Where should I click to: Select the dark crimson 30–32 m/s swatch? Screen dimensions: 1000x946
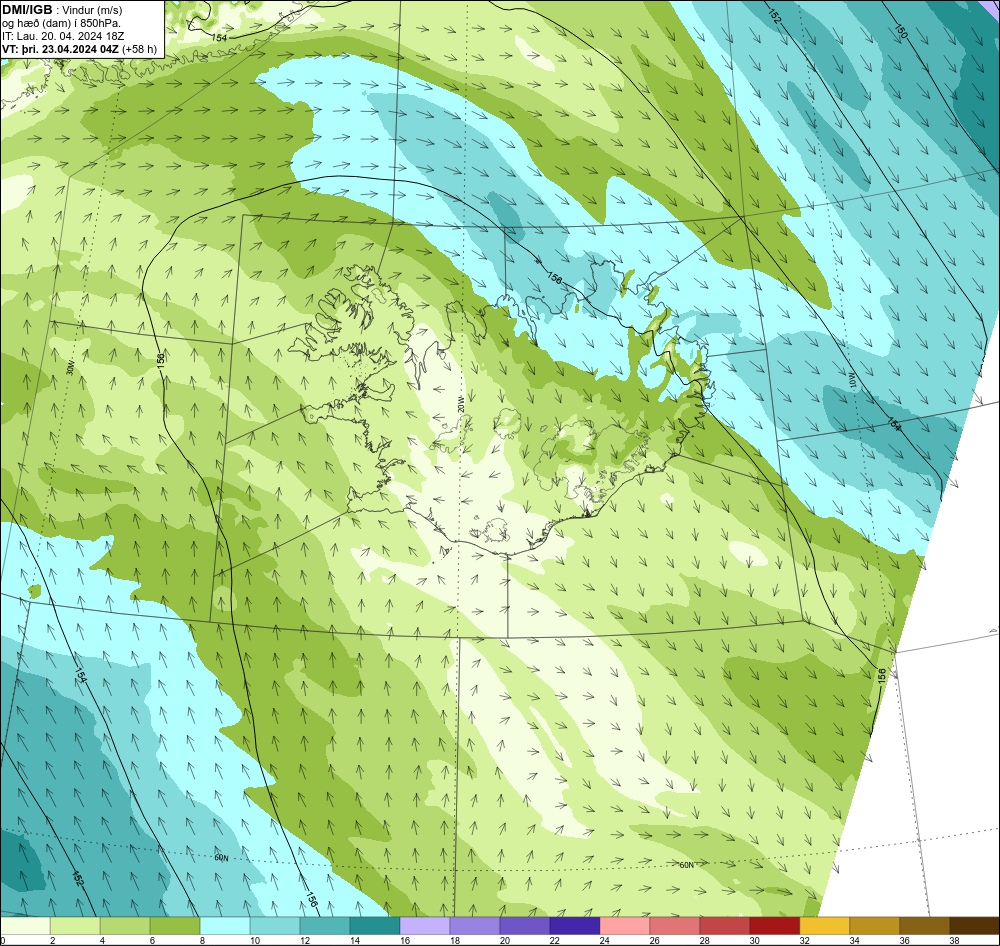(x=775, y=926)
